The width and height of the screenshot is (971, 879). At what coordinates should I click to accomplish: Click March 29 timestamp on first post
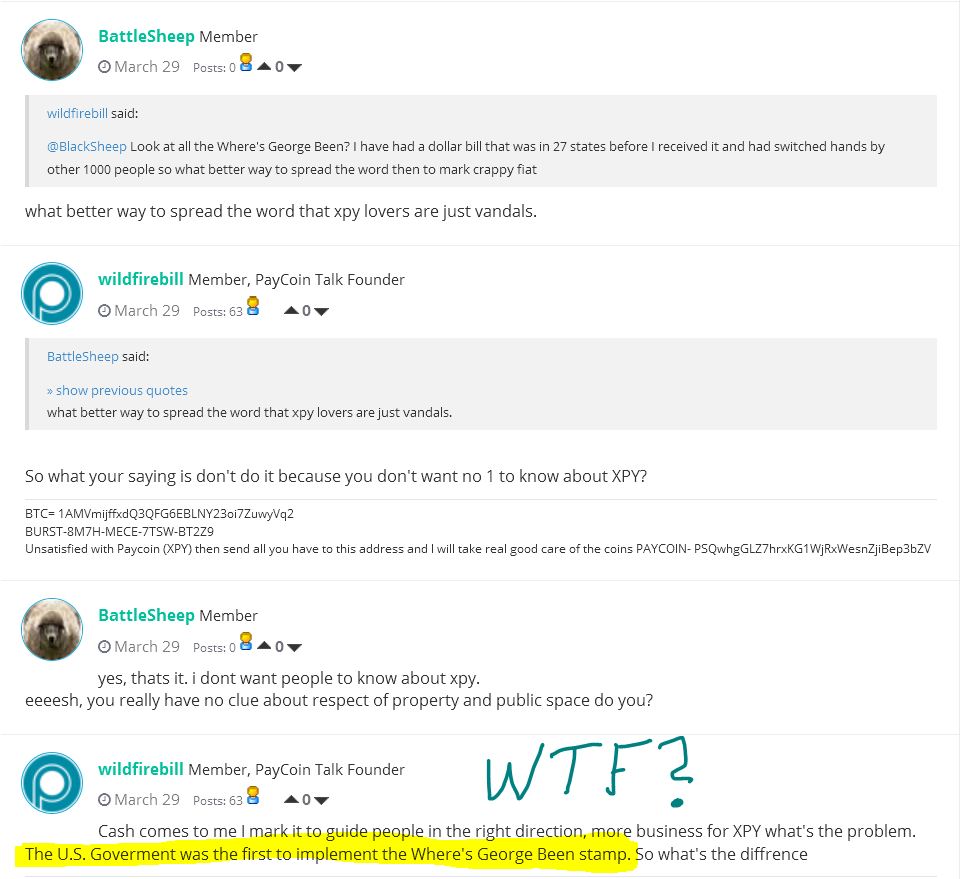pyautogui.click(x=139, y=66)
